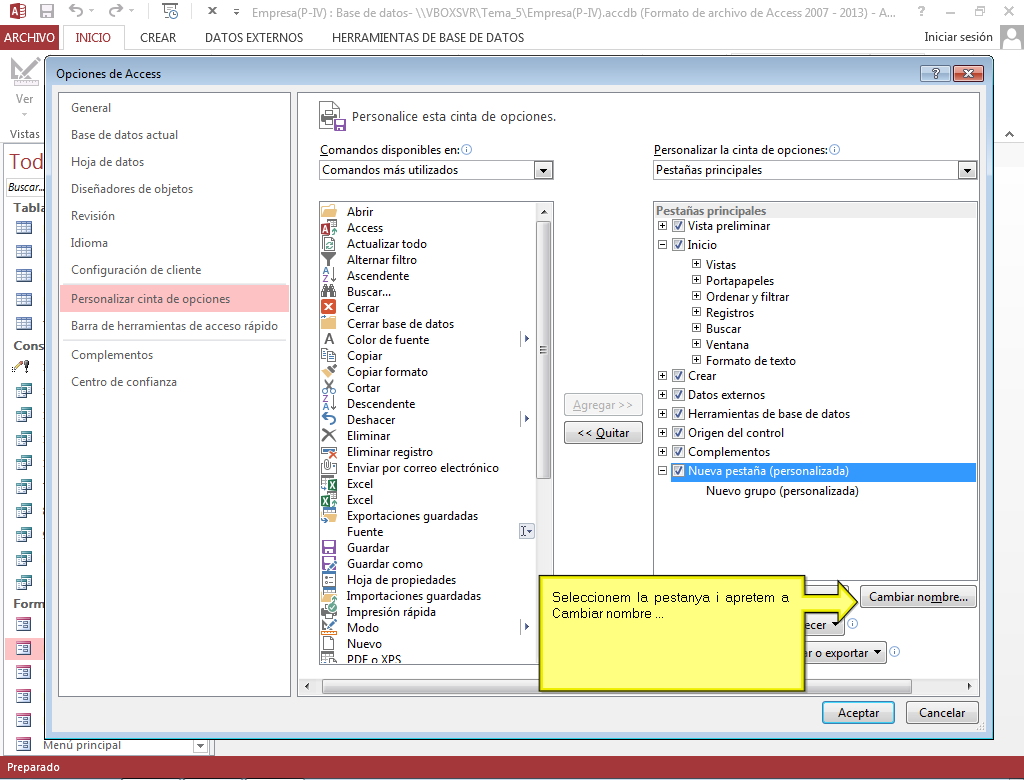
Task: Click Iniciar sesión link
Action: pos(958,37)
